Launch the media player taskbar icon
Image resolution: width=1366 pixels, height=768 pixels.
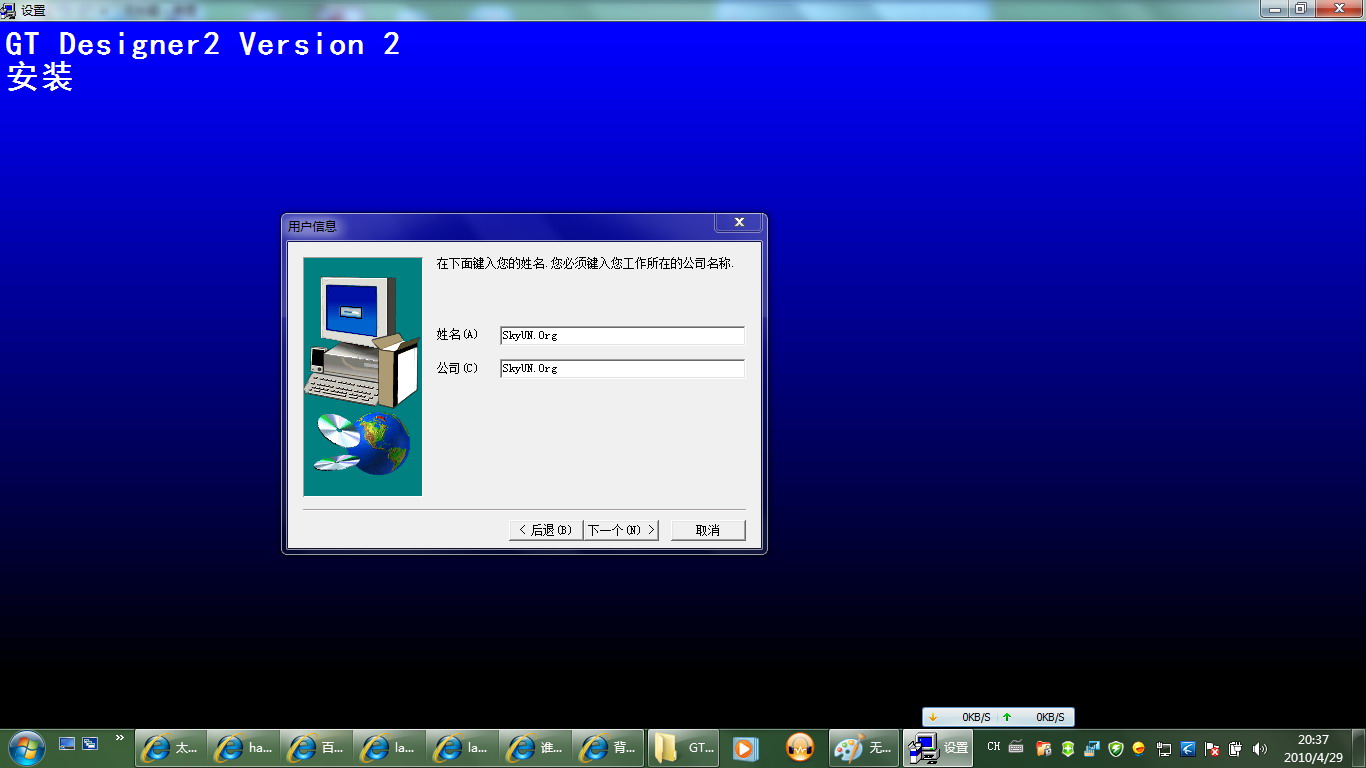point(745,748)
